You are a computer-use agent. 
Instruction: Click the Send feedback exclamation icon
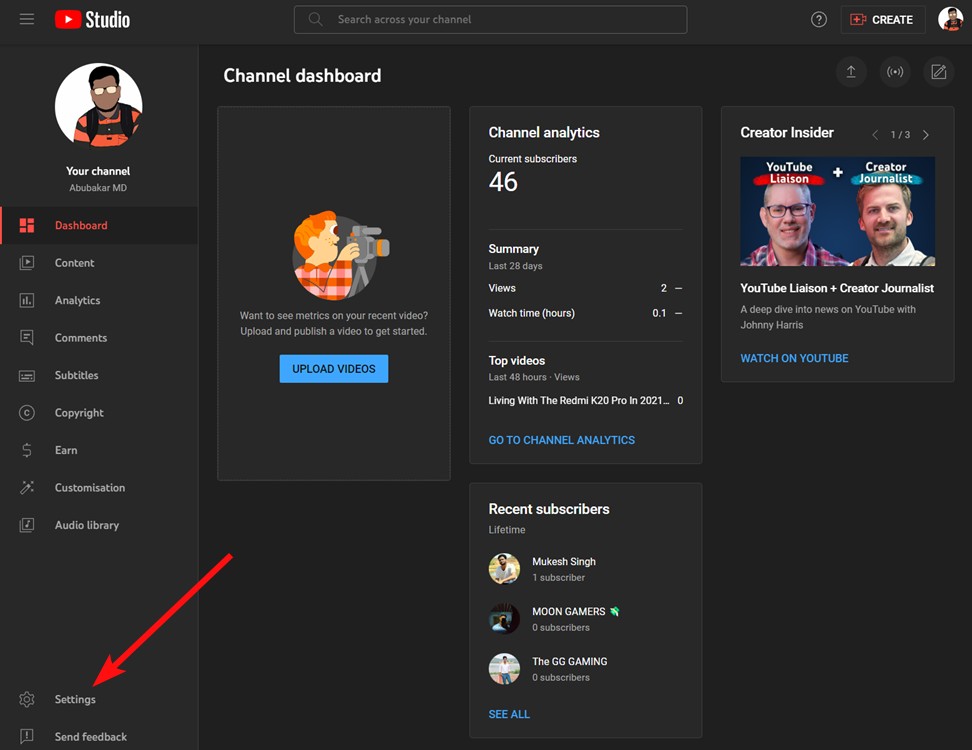(27, 736)
